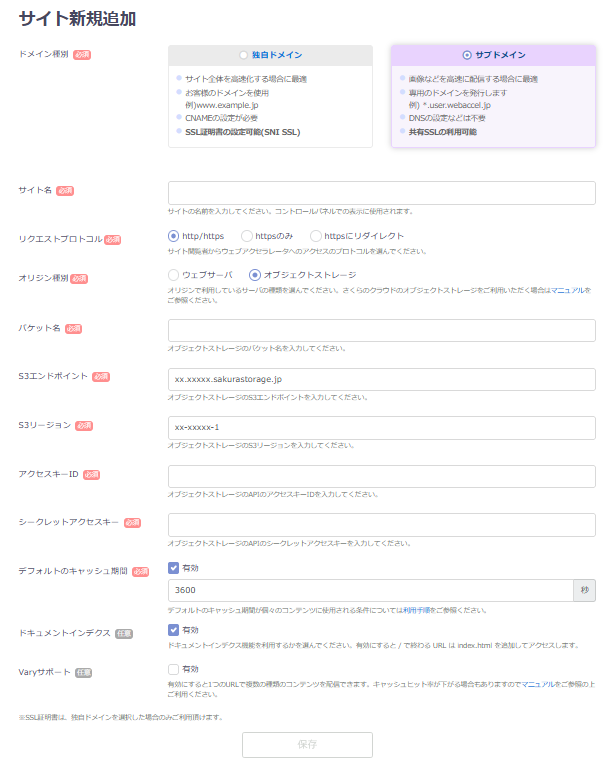Image resolution: width=615 pixels, height=772 pixels.
Task: Focus the S3エンドポイント input field
Action: [x=381, y=380]
